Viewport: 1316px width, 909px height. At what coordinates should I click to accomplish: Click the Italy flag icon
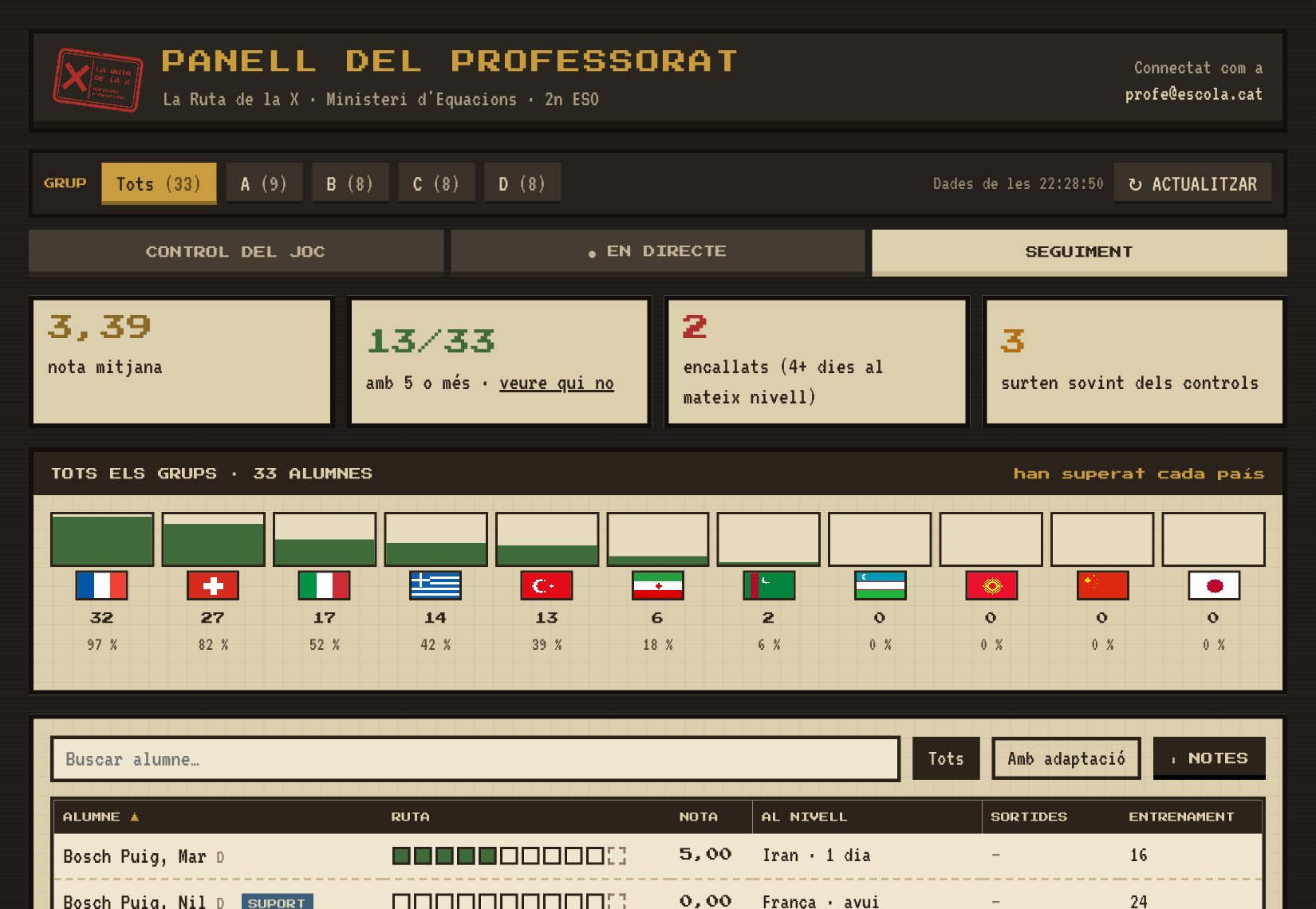[324, 585]
